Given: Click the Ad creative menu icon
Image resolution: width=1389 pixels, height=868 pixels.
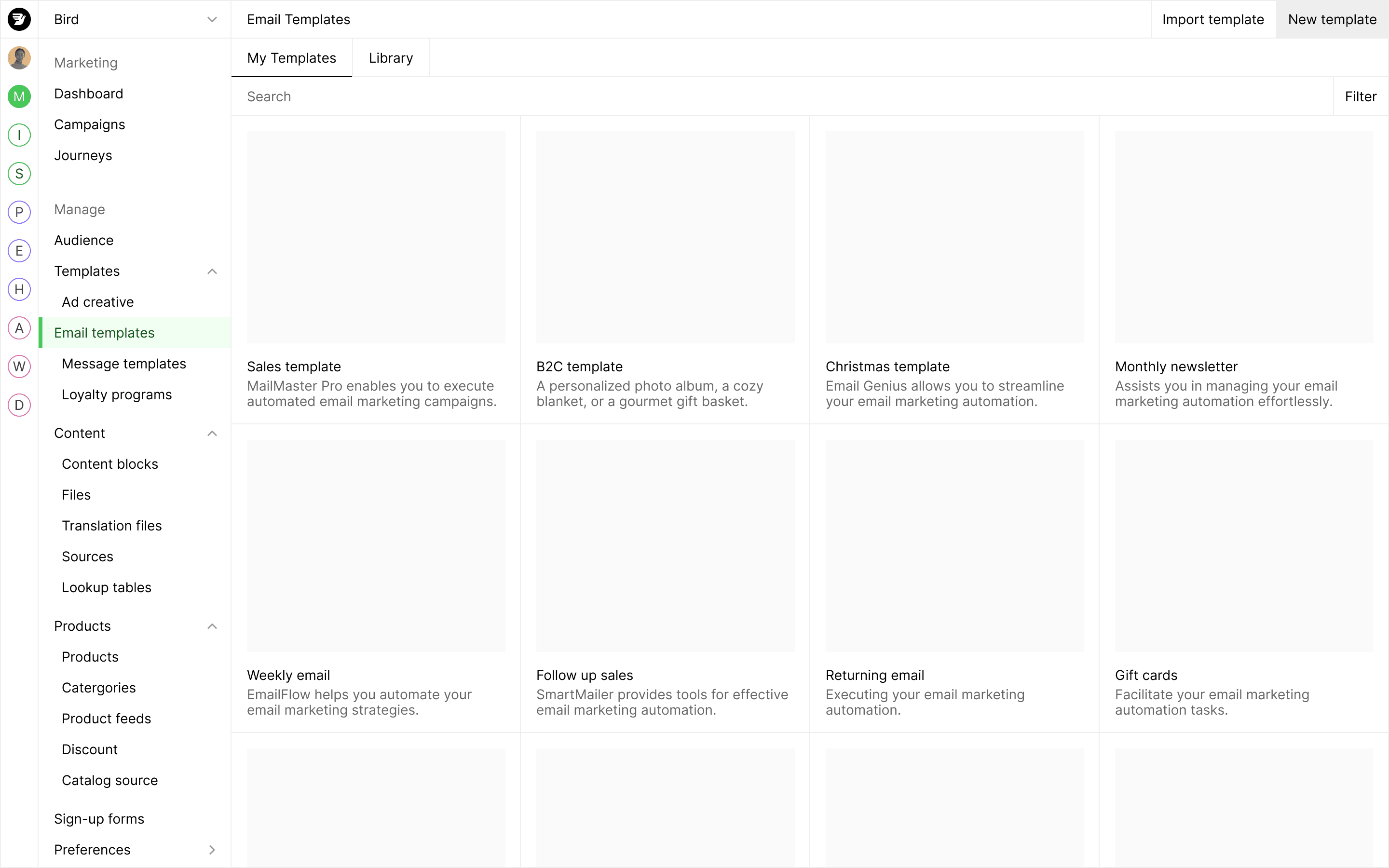Looking at the screenshot, I should 97,302.
